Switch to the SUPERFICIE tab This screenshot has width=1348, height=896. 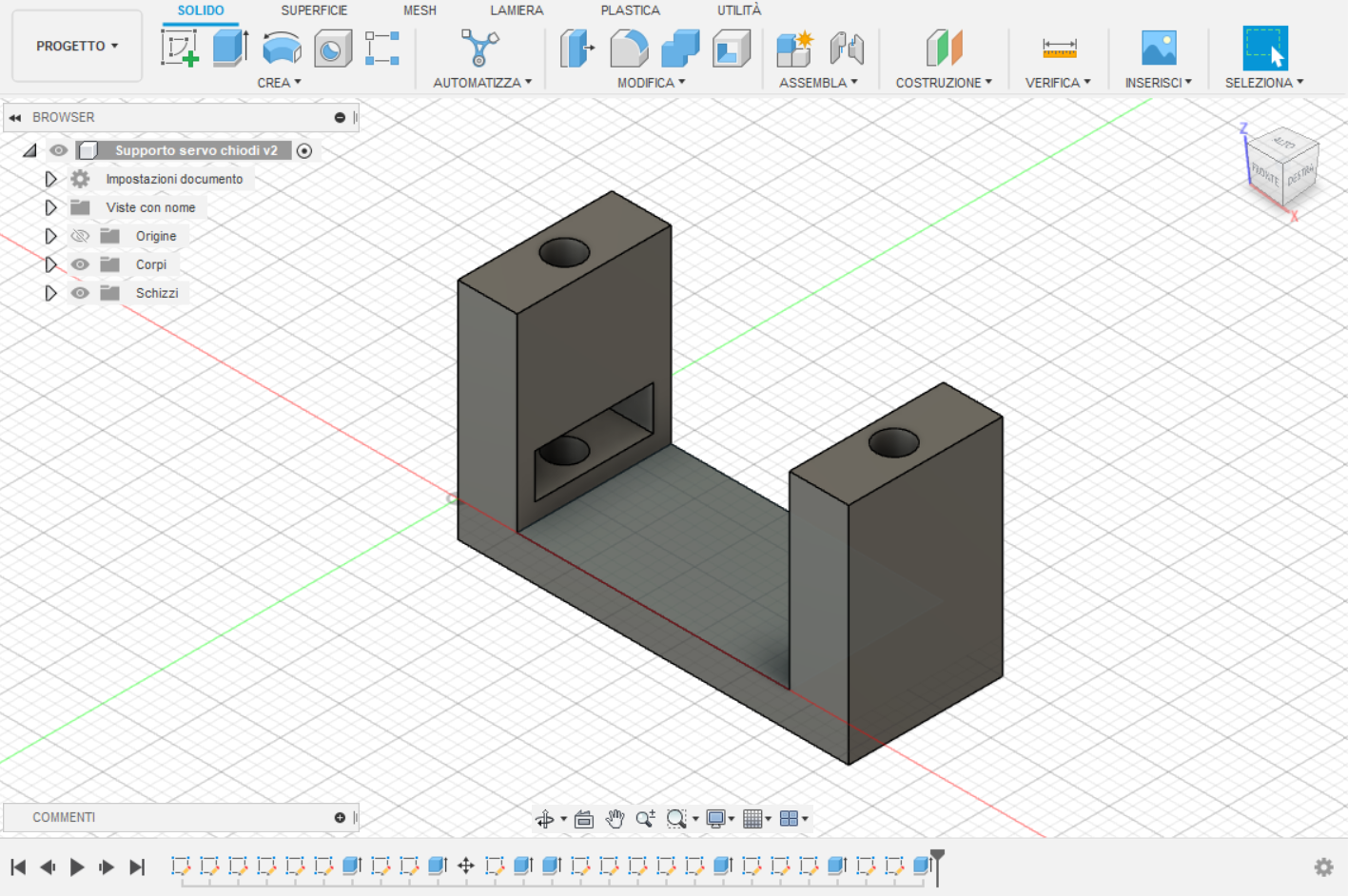(x=314, y=10)
